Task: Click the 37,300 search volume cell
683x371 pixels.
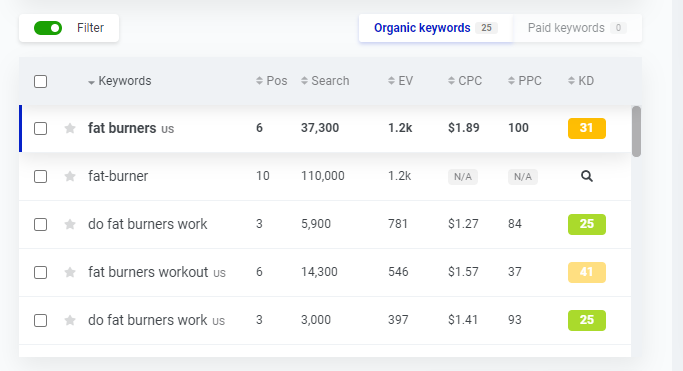Action: [320, 128]
